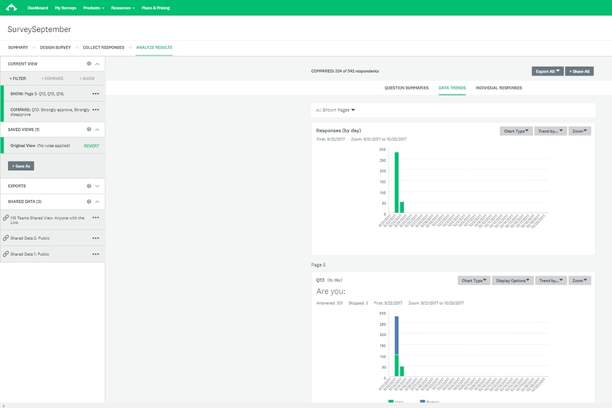
Task: Open options menu for Shared Data 2
Action: point(96,238)
